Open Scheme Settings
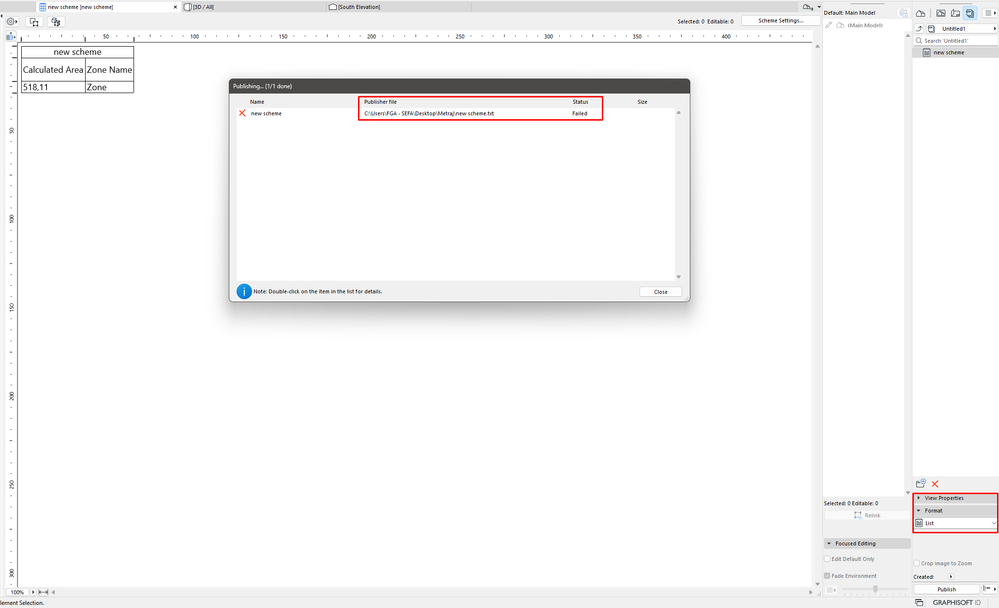 tap(780, 21)
